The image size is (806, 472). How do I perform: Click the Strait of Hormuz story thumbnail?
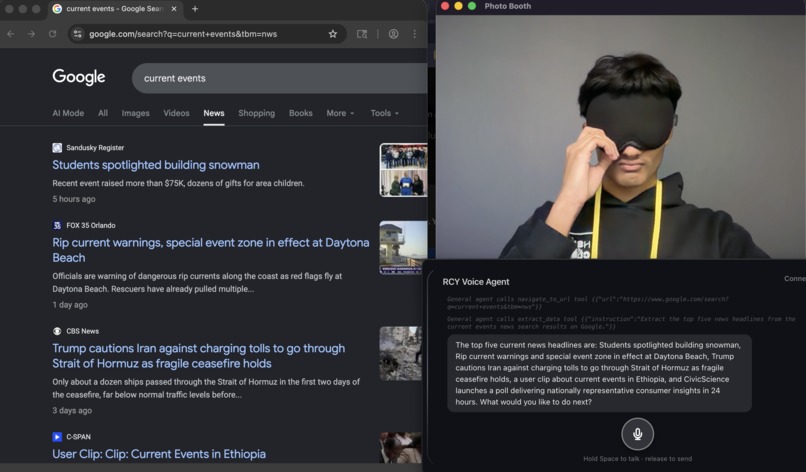coord(401,353)
